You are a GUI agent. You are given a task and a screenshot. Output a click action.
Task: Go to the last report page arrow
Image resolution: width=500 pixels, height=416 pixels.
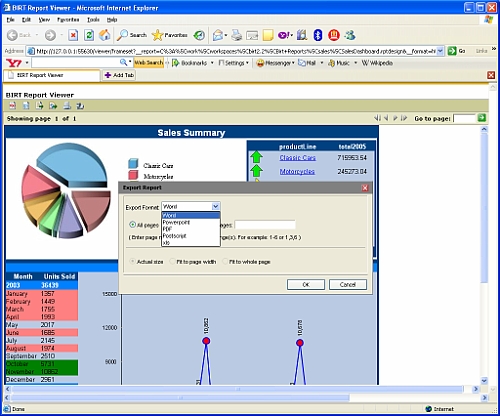[404, 118]
